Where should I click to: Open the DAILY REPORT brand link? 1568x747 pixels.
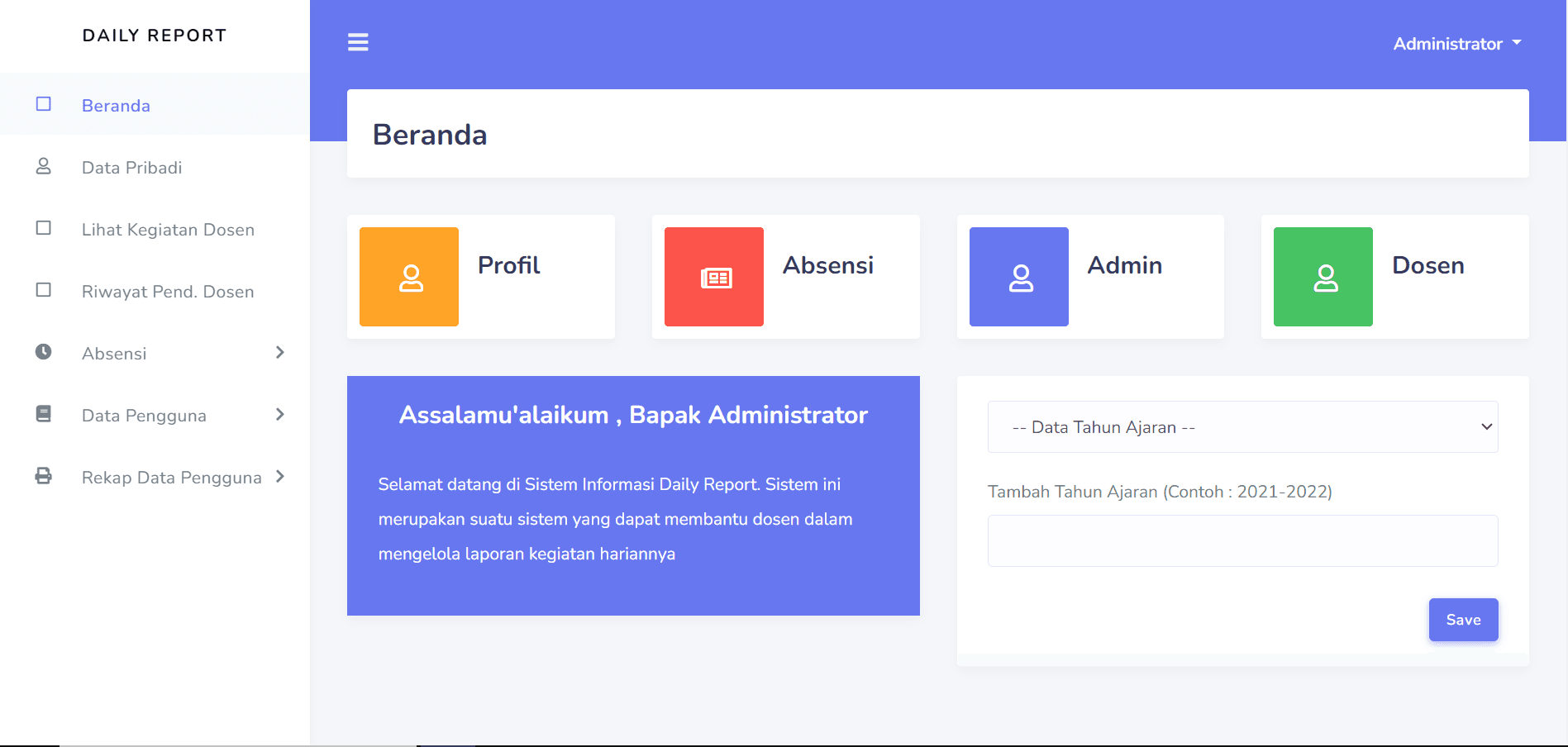click(155, 36)
